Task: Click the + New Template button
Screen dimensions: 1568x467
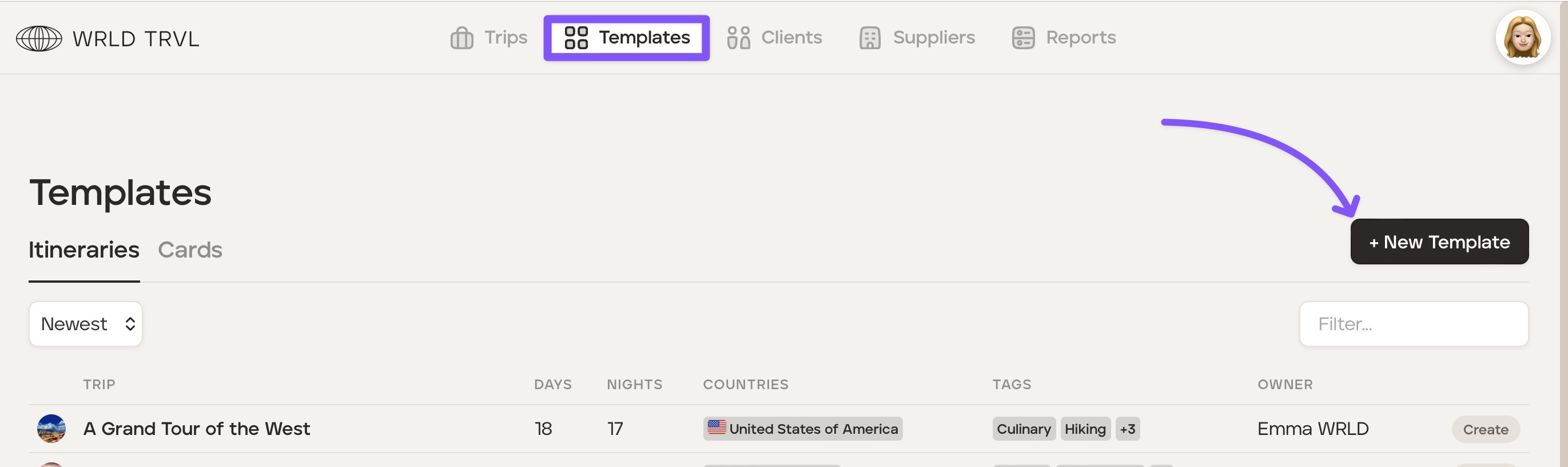Action: coord(1438,242)
